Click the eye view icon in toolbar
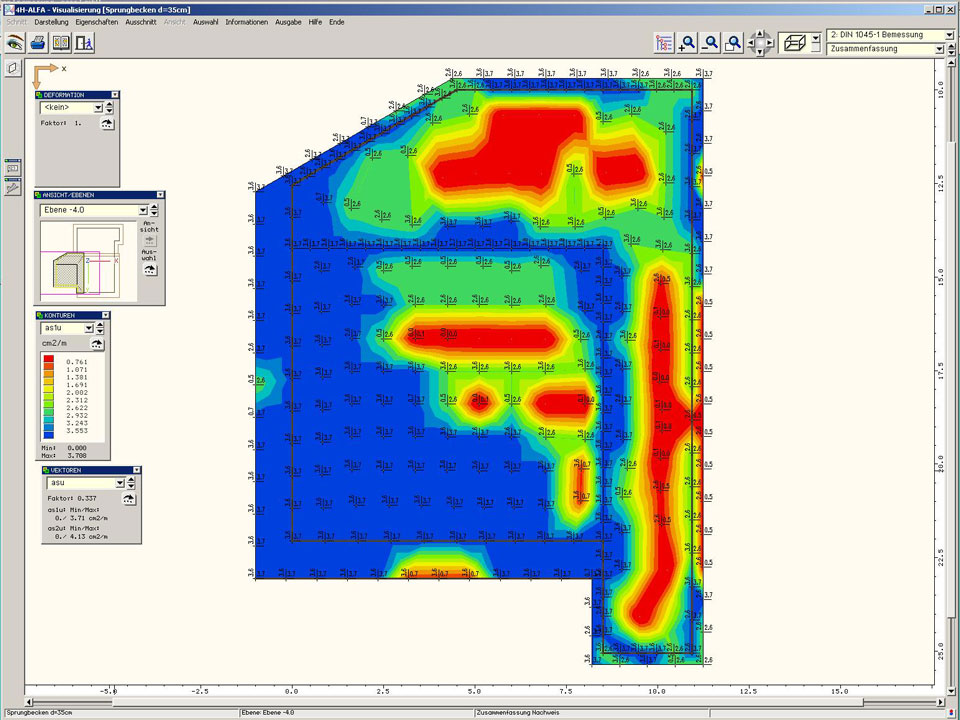Screen dimensions: 960x720 (15, 43)
